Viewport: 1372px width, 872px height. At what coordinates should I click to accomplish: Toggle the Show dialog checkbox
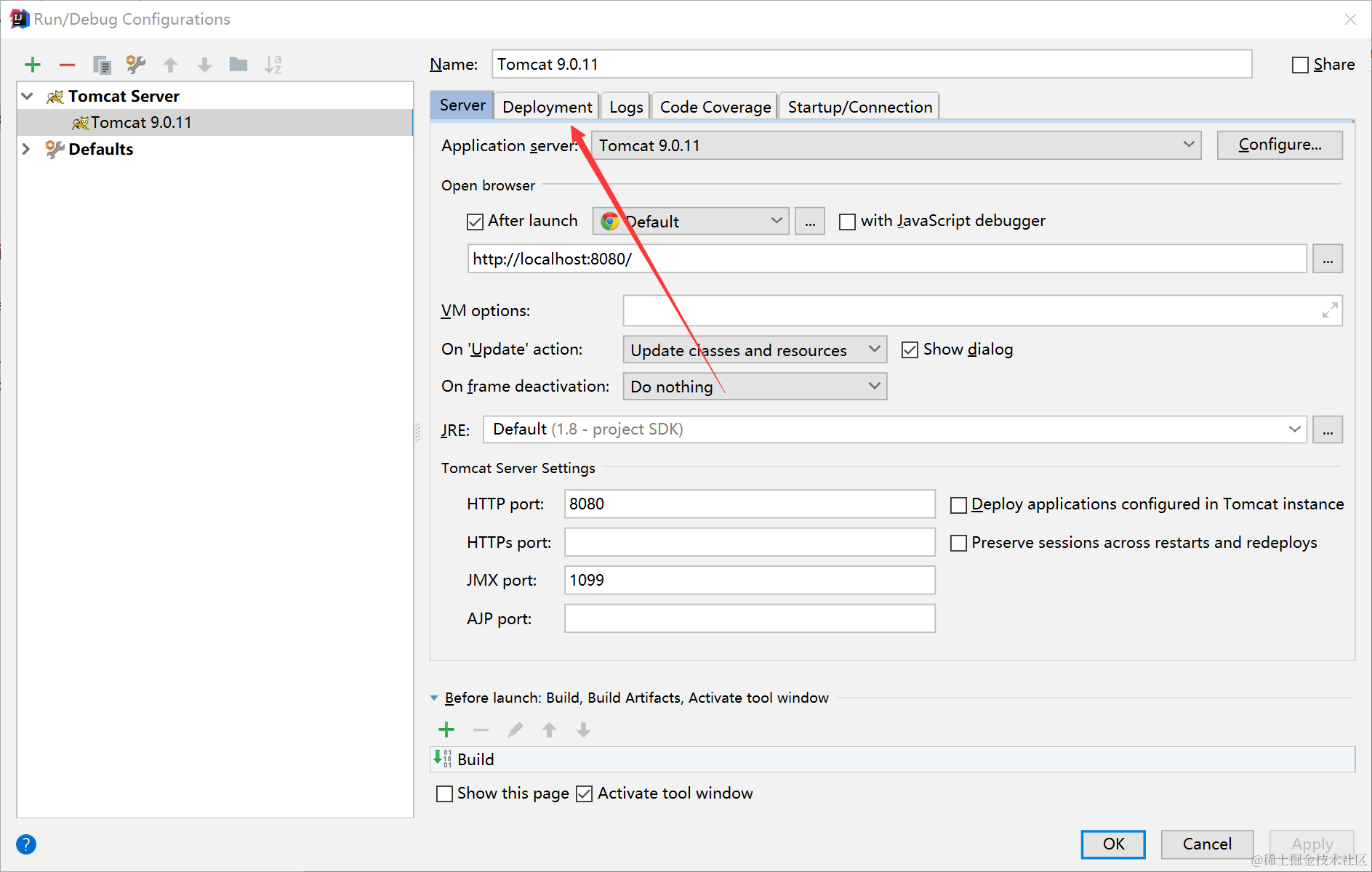[910, 350]
